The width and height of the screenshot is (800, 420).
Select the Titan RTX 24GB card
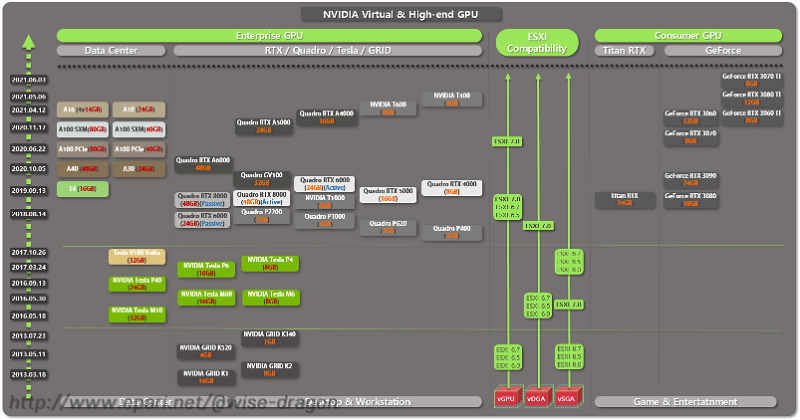[624, 200]
